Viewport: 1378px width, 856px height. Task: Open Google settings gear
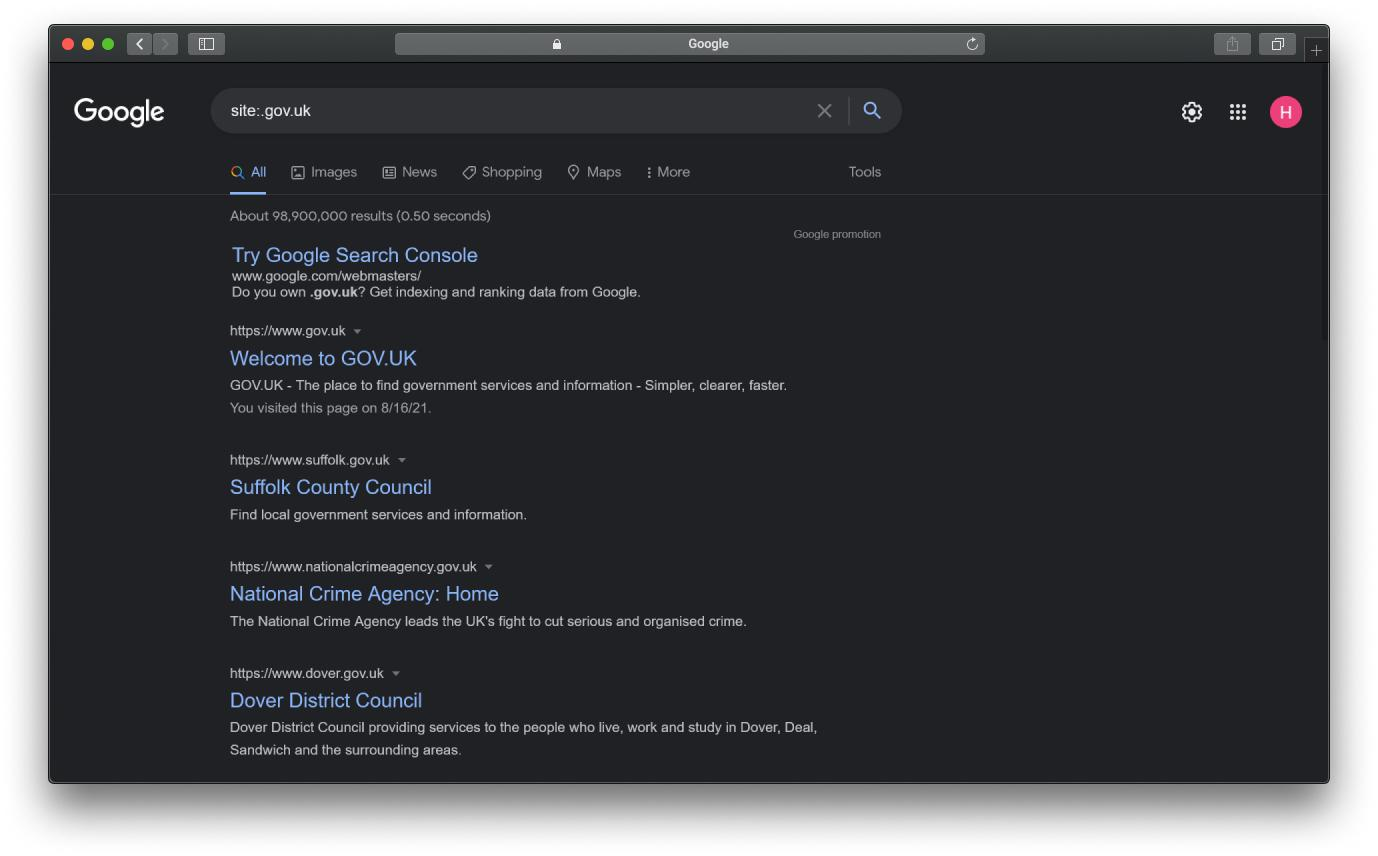point(1191,112)
